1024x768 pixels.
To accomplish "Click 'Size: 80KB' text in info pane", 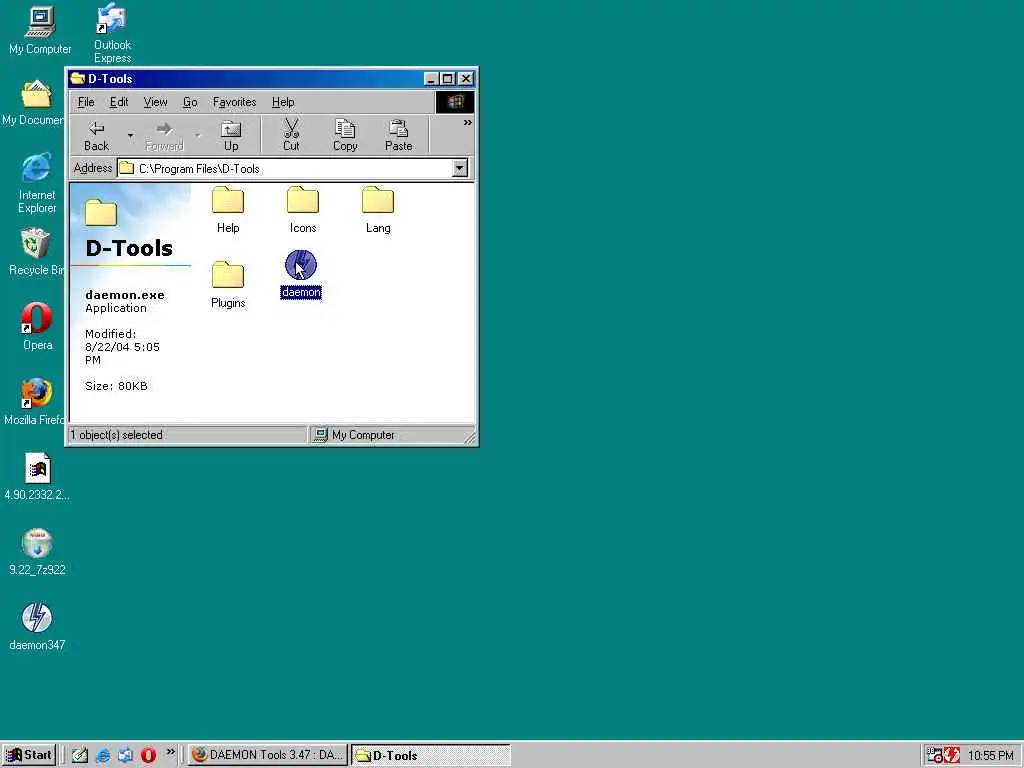I will [x=116, y=386].
